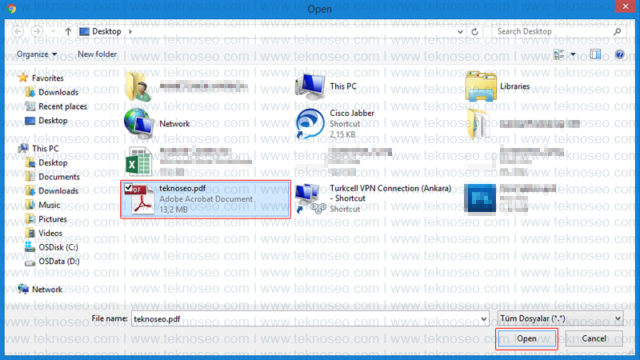Click the teknoseo.pdf file name text

click(182, 188)
